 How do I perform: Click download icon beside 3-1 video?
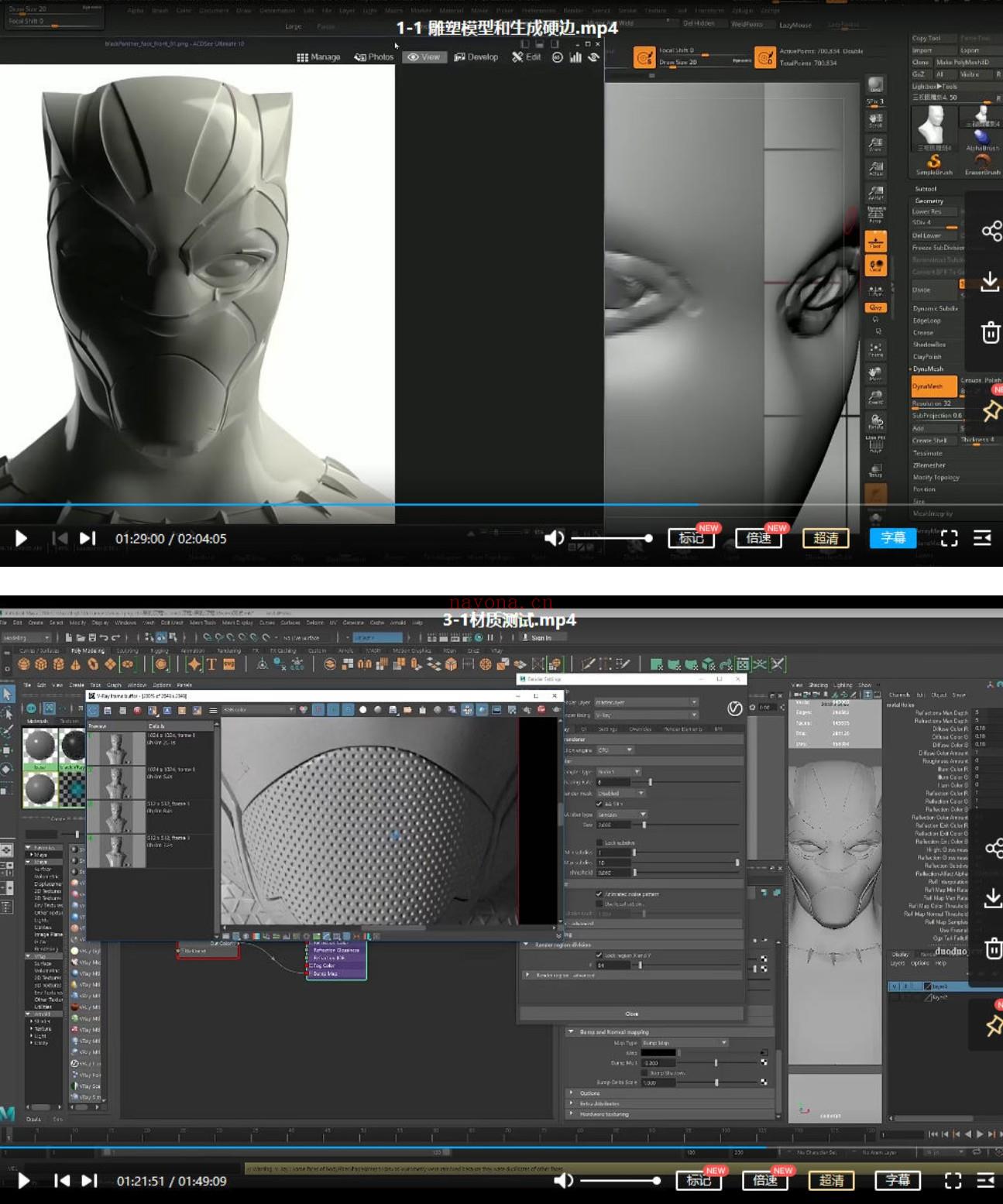pyautogui.click(x=993, y=898)
